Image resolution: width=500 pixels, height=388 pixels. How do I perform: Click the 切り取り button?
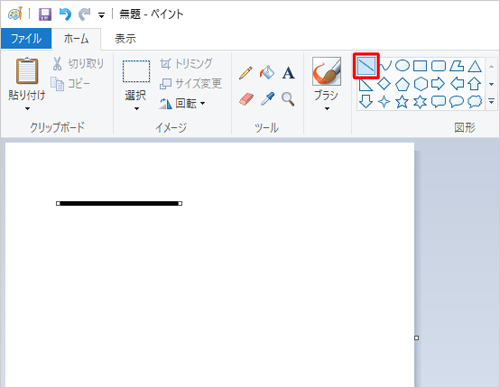click(78, 63)
